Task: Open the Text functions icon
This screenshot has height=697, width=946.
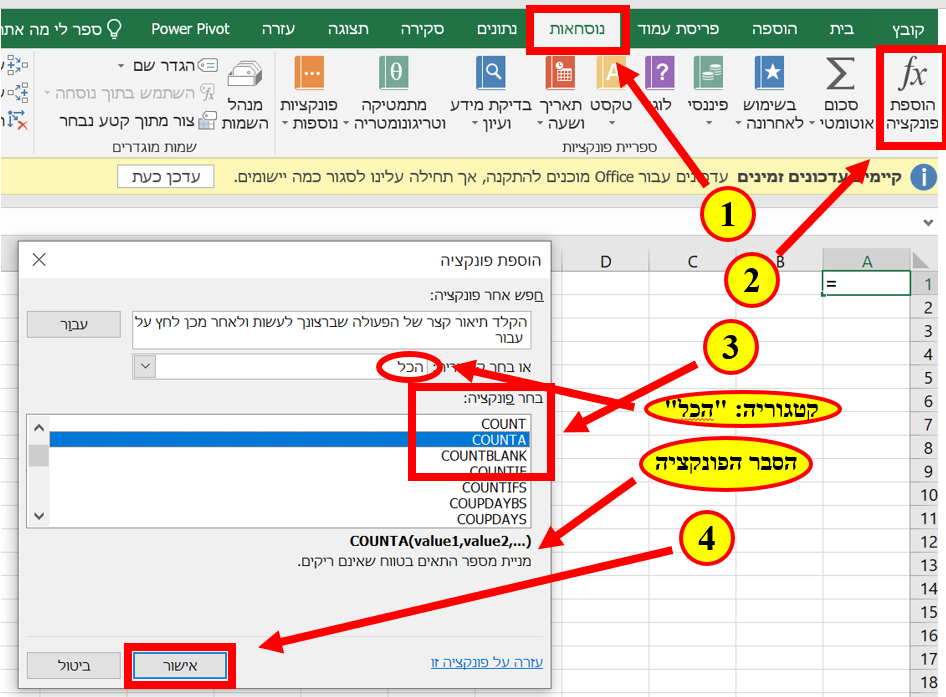Action: pos(611,73)
